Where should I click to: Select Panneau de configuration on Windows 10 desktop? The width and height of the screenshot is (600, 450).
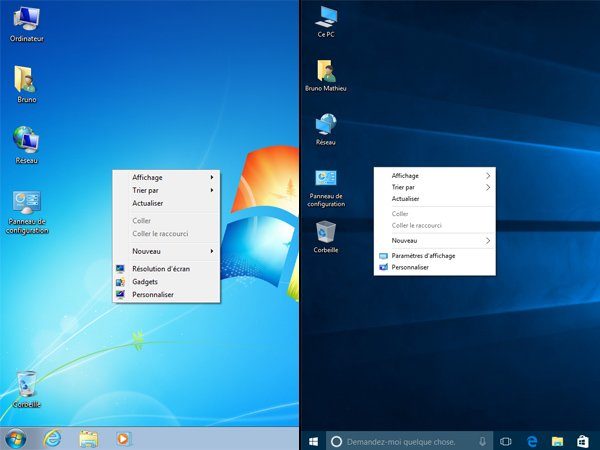[326, 188]
